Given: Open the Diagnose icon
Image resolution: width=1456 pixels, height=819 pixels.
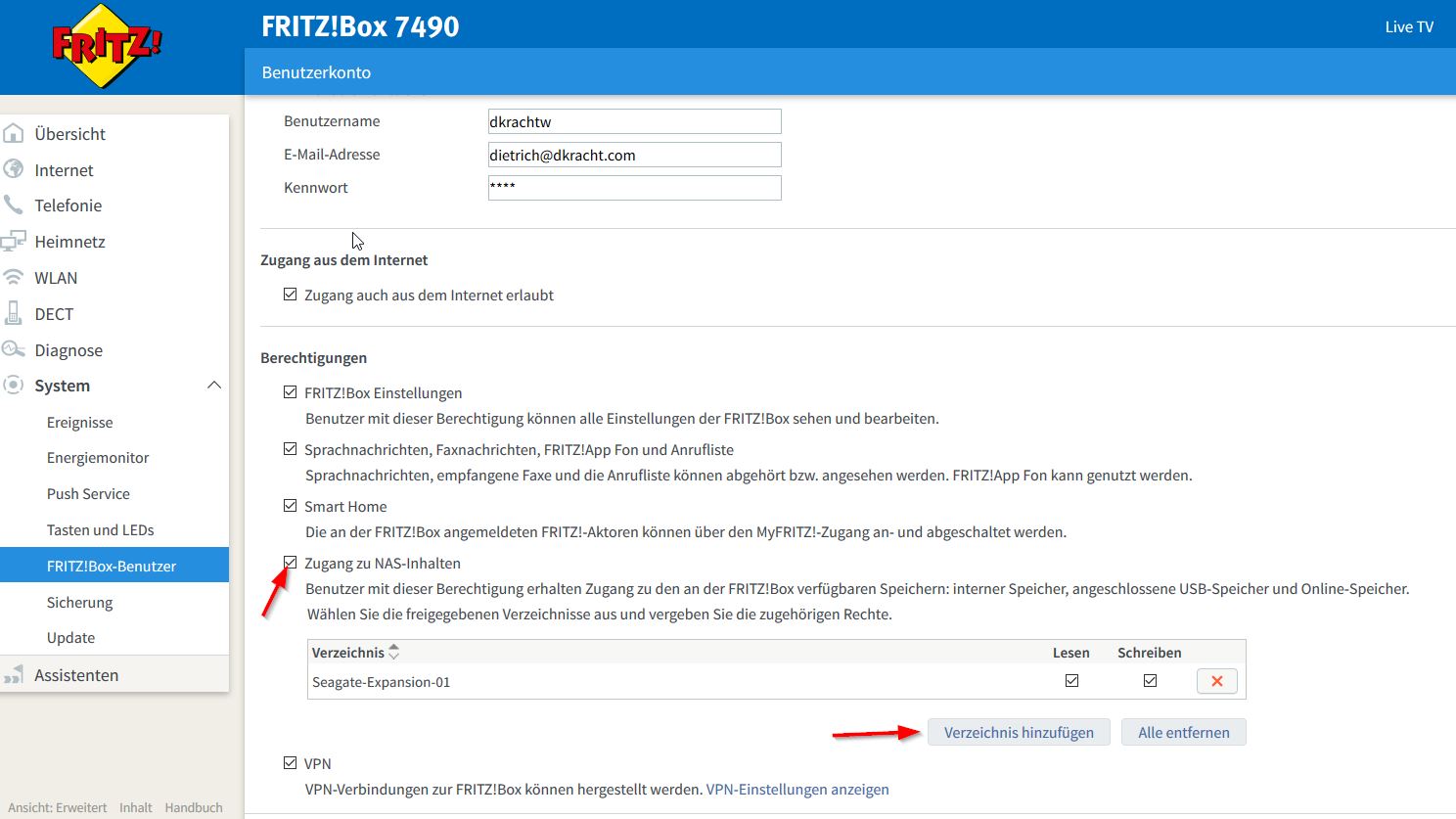Looking at the screenshot, I should [x=14, y=349].
